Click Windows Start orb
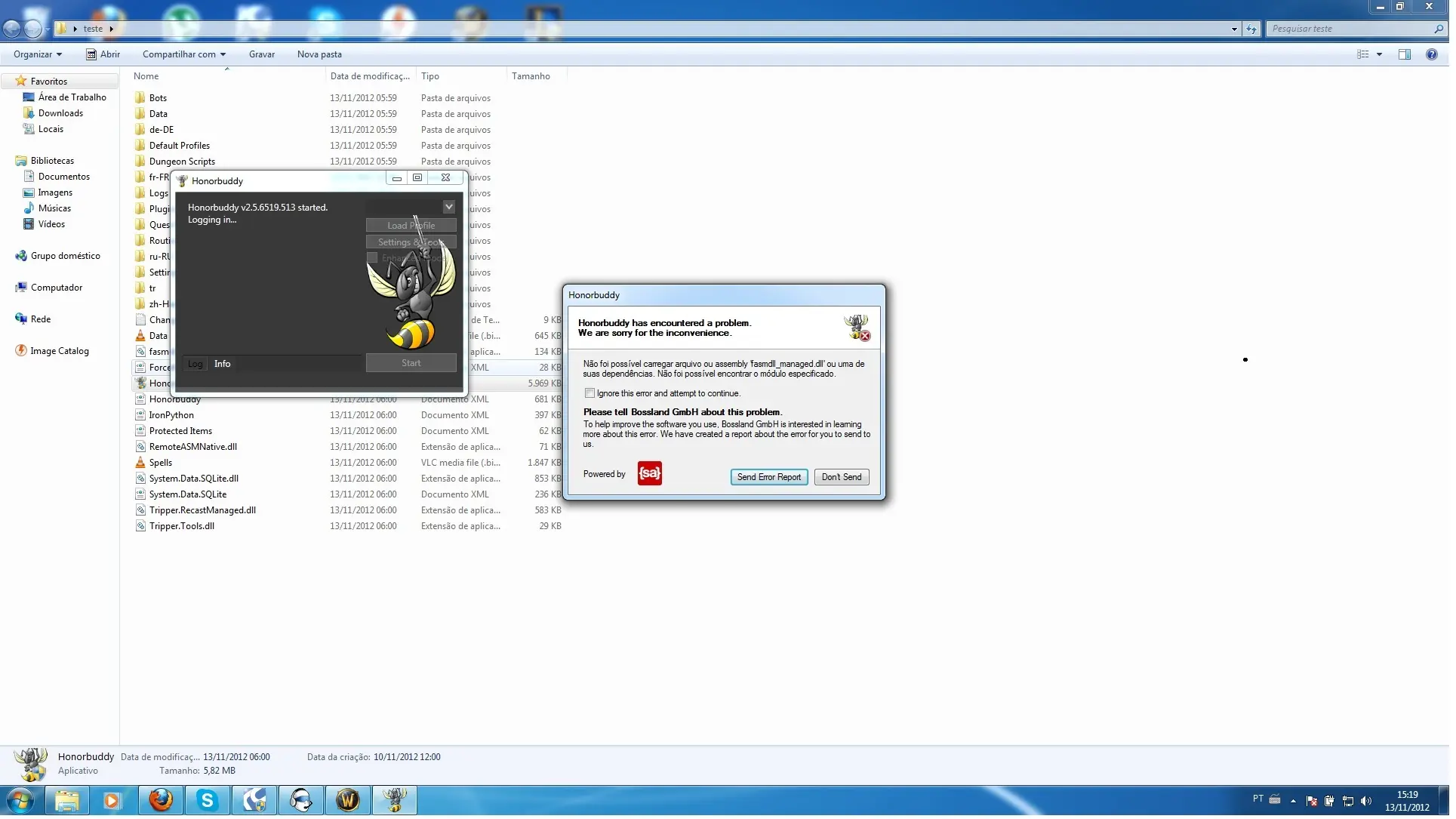The width and height of the screenshot is (1456, 819). 20,802
